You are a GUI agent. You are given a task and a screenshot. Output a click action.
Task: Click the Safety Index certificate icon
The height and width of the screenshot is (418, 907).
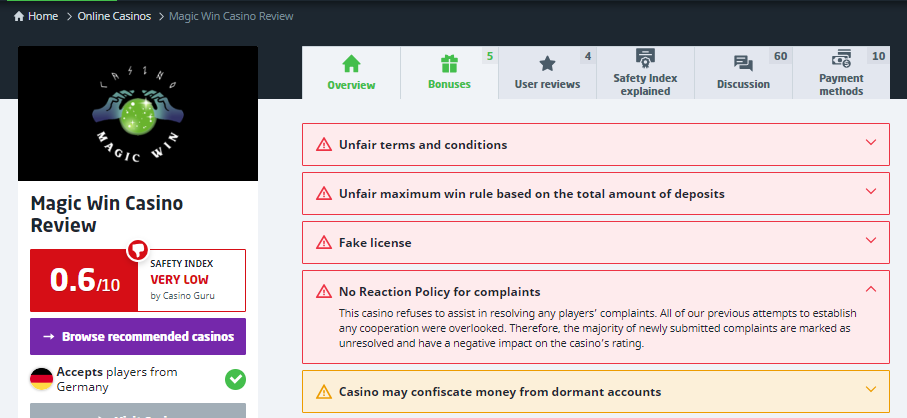point(645,57)
